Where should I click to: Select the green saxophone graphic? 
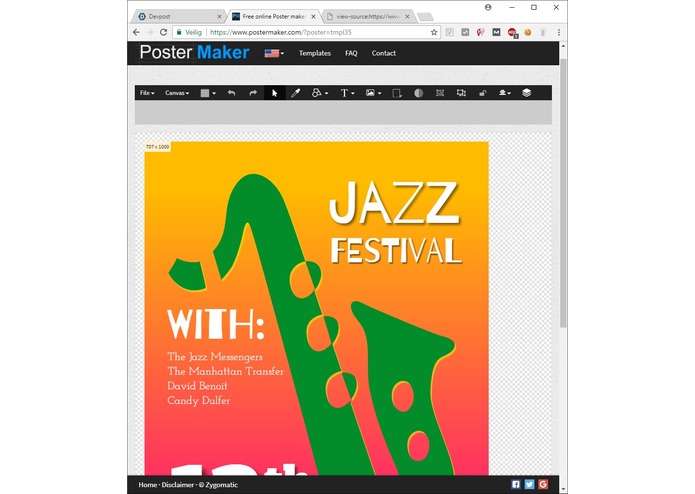tap(284, 284)
